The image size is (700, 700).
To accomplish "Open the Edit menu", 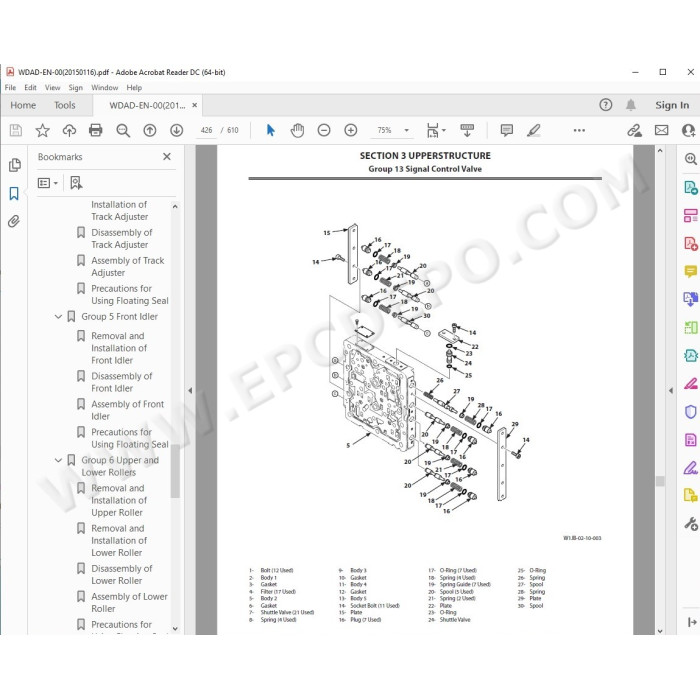I will point(30,88).
